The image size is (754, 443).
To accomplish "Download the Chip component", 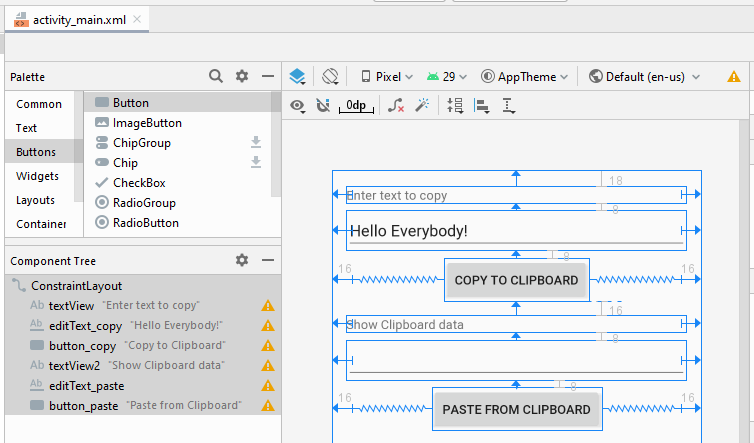I will [x=256, y=162].
